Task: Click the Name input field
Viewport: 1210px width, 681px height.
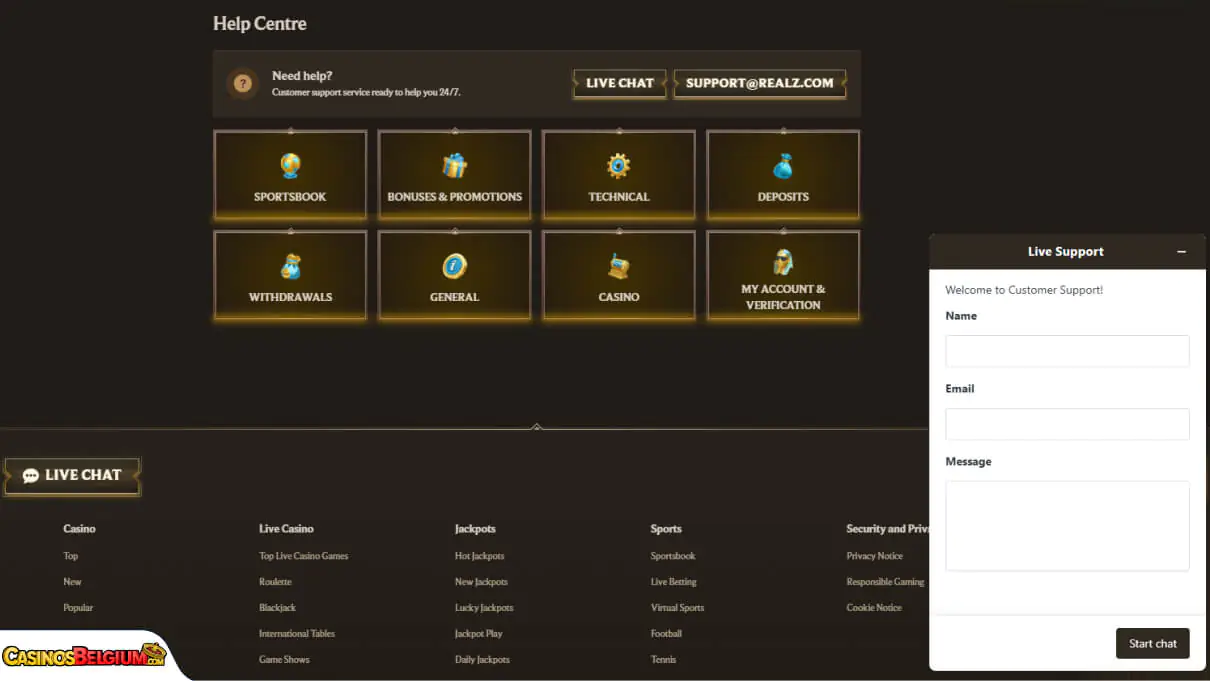Action: pos(1067,351)
